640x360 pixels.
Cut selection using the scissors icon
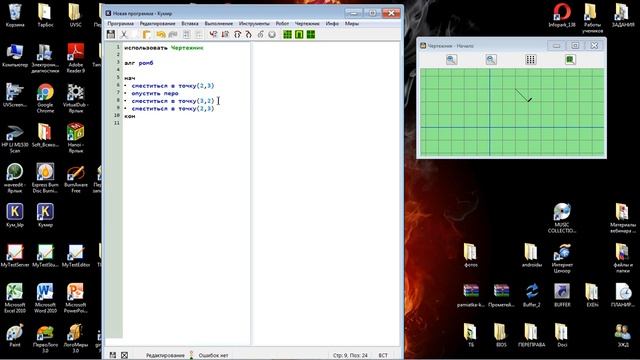point(124,35)
